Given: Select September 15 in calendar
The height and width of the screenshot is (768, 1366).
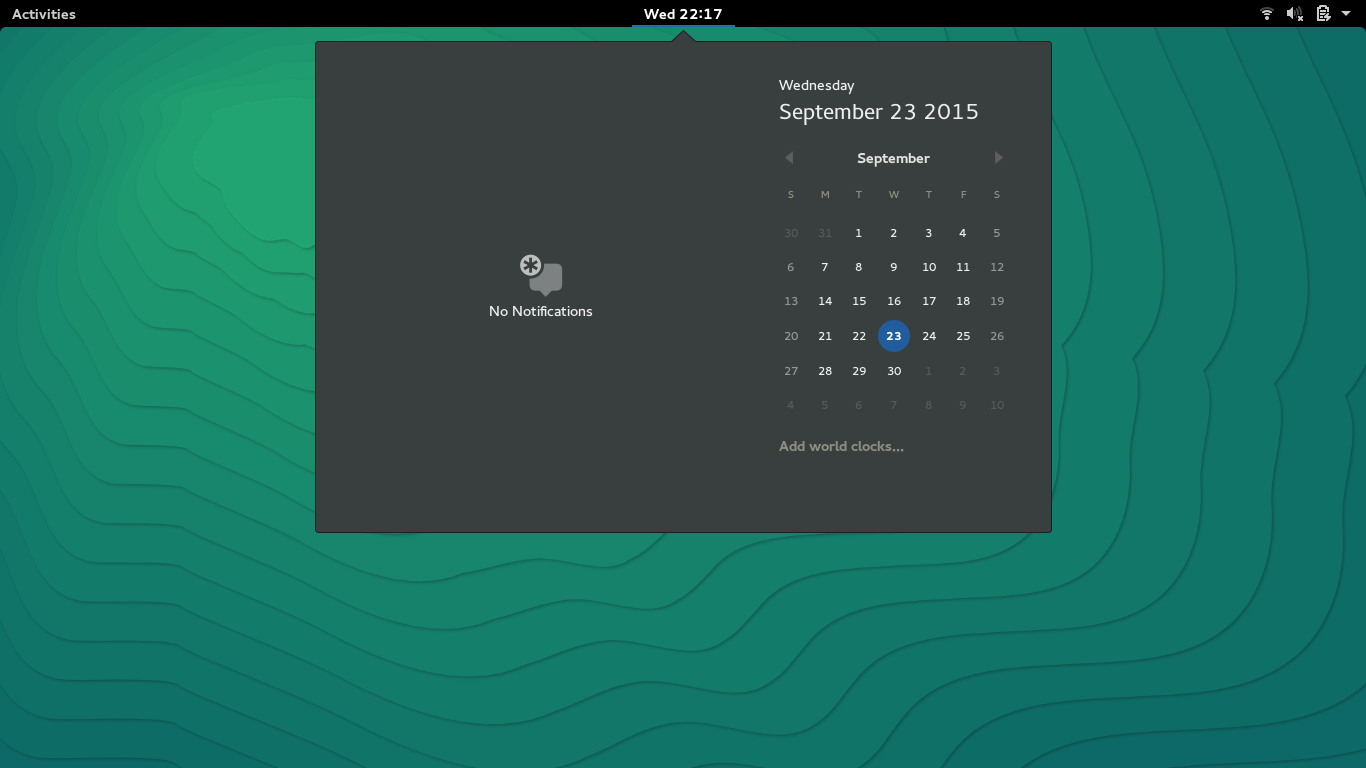Looking at the screenshot, I should pyautogui.click(x=859, y=301).
